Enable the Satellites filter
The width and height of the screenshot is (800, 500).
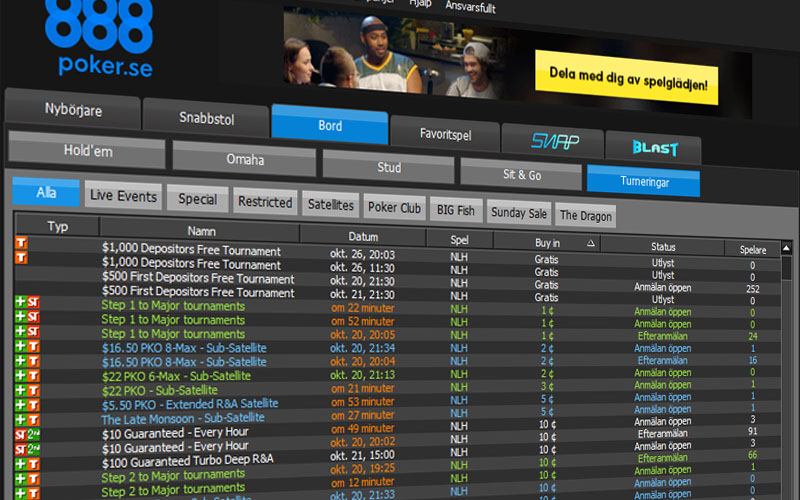pos(331,205)
